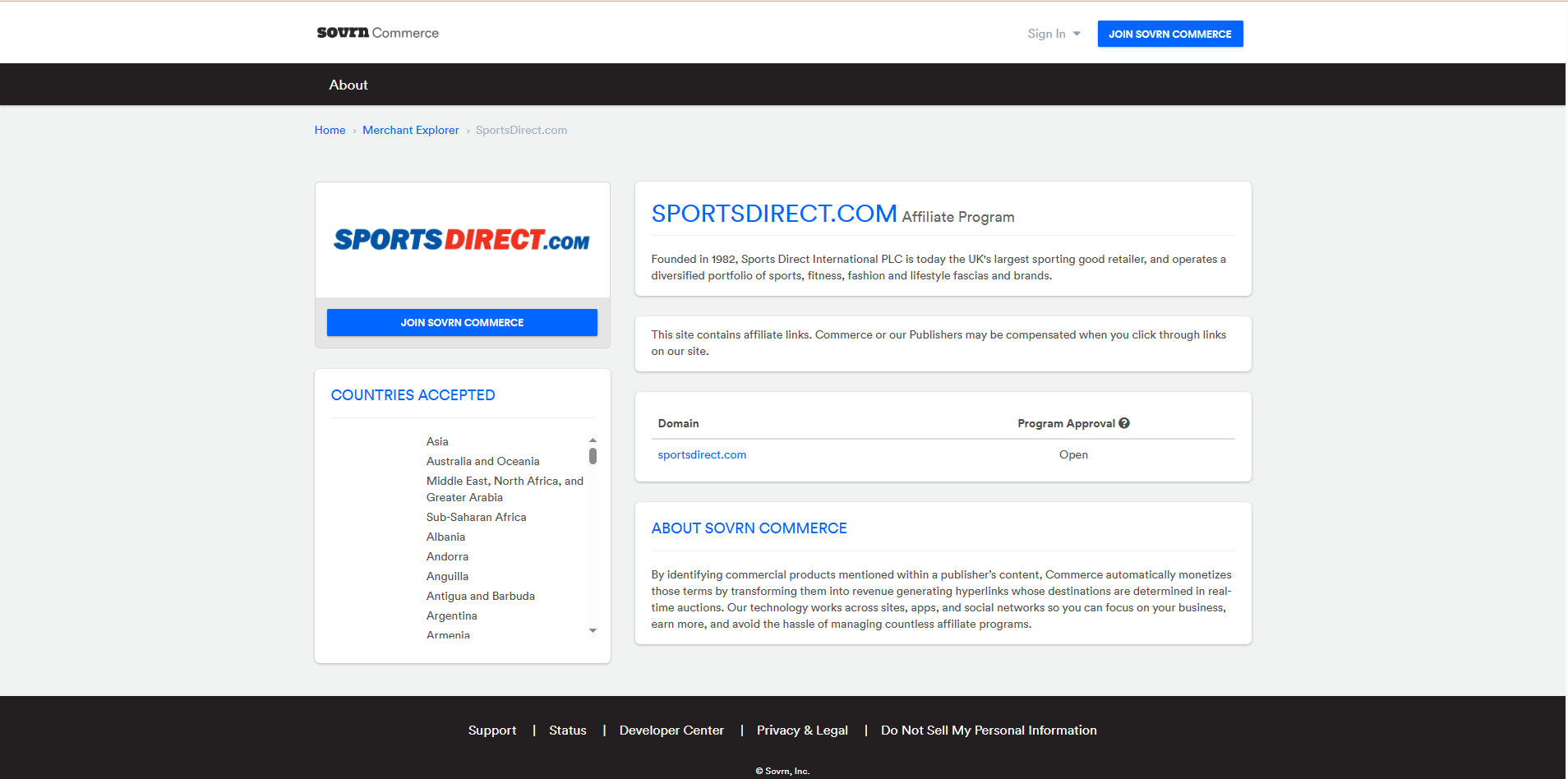Click the Program Approval help icon
This screenshot has height=779, width=1568.
coord(1124,423)
